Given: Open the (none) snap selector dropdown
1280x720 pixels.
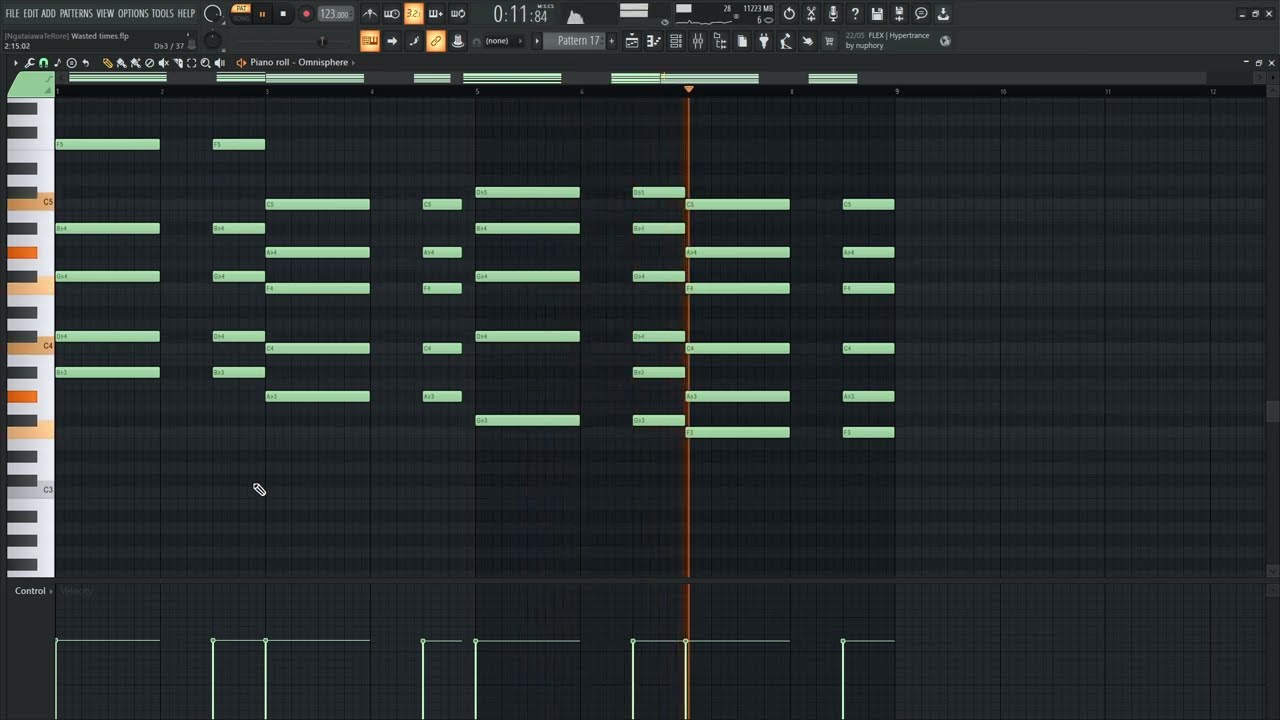Looking at the screenshot, I should click(x=504, y=41).
